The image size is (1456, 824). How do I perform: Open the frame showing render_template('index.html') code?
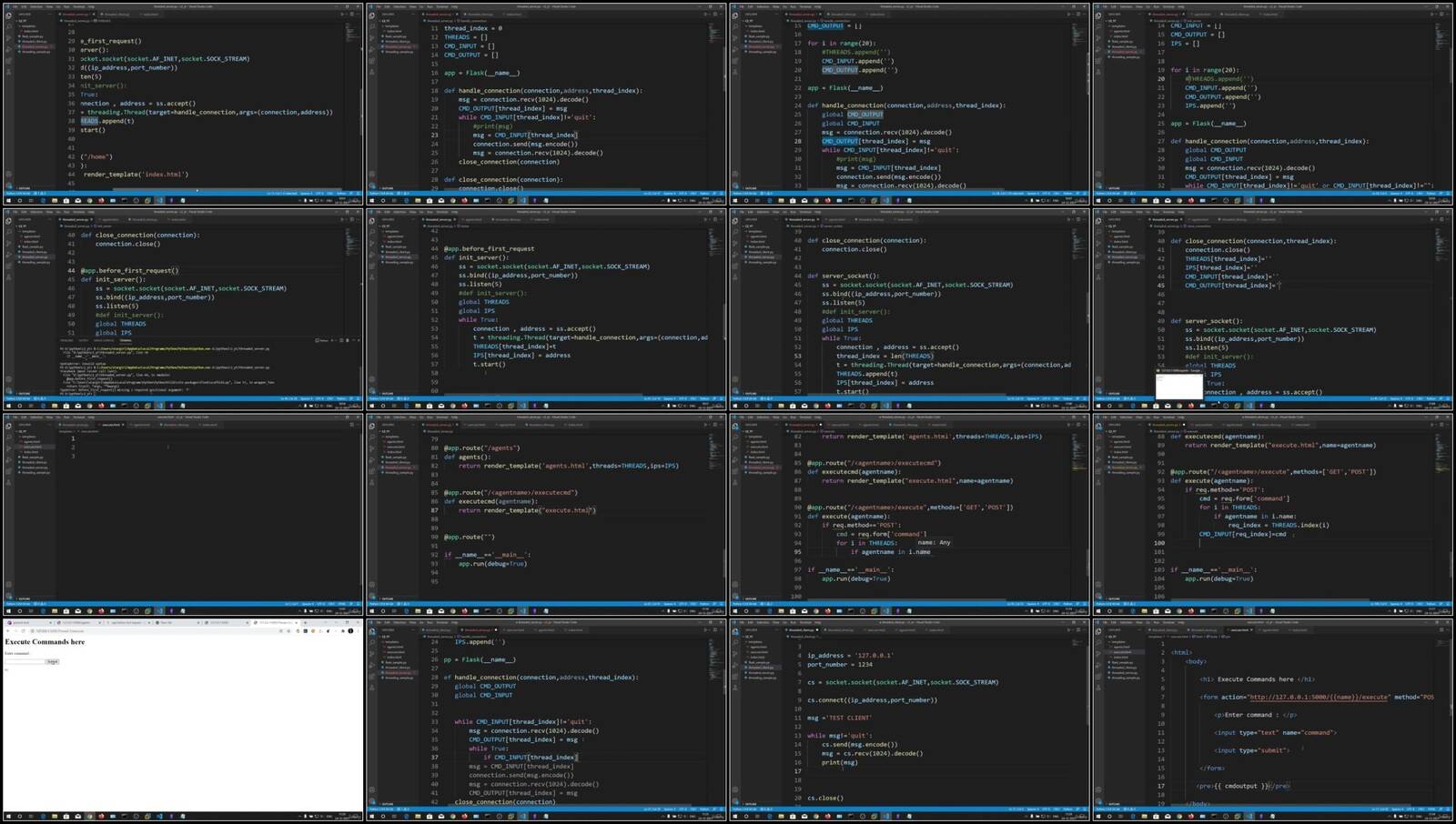pos(183,104)
